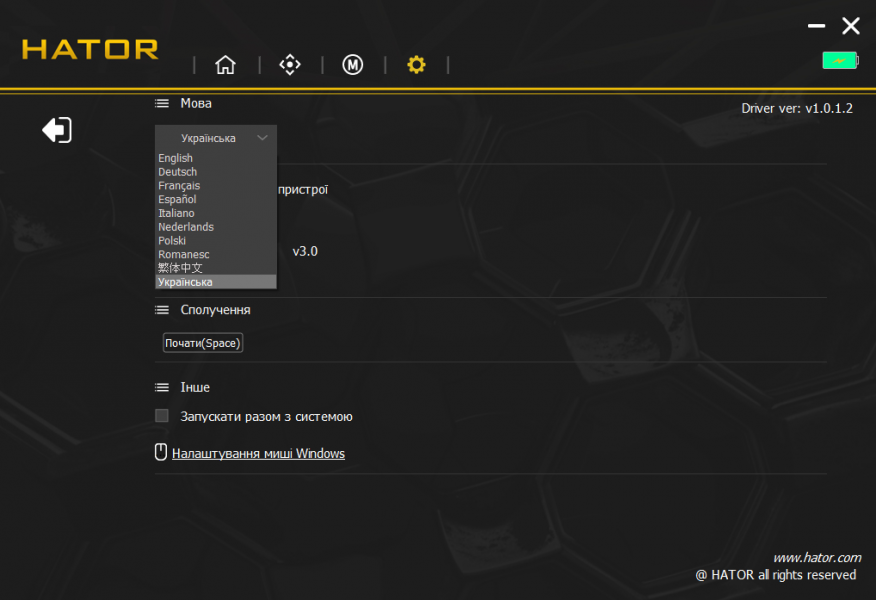Click the mouse icon beside Windows settings link

coord(160,453)
